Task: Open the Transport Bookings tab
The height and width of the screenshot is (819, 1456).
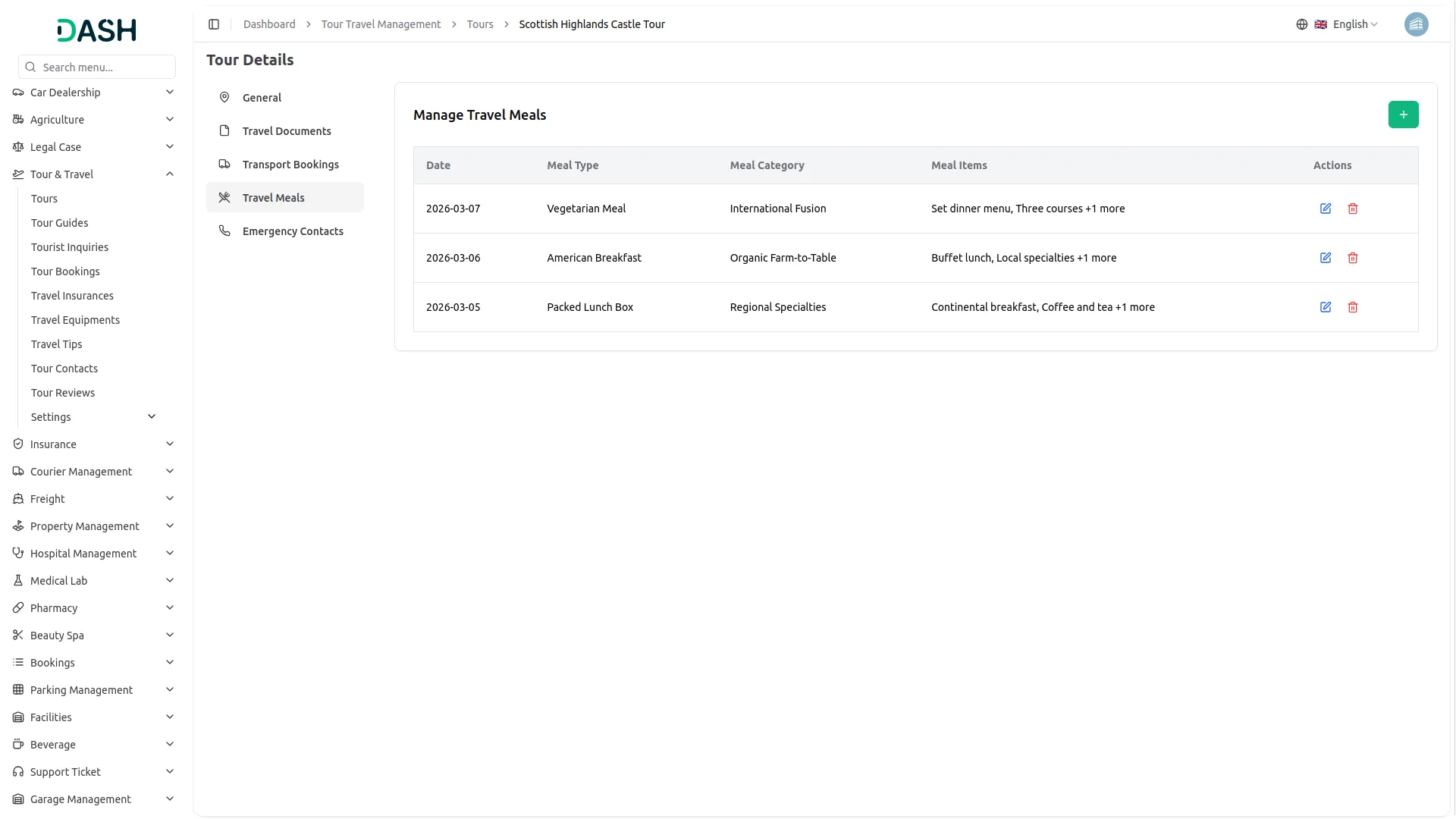Action: [285, 165]
